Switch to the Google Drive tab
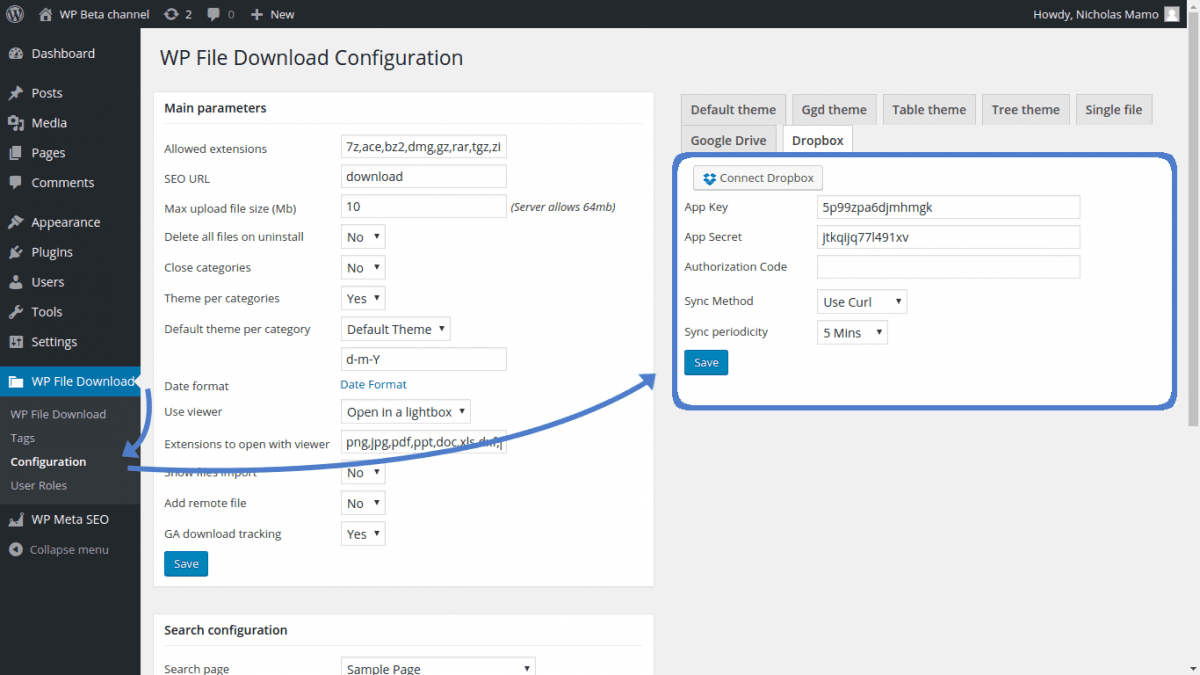Image resolution: width=1200 pixels, height=675 pixels. (x=728, y=141)
